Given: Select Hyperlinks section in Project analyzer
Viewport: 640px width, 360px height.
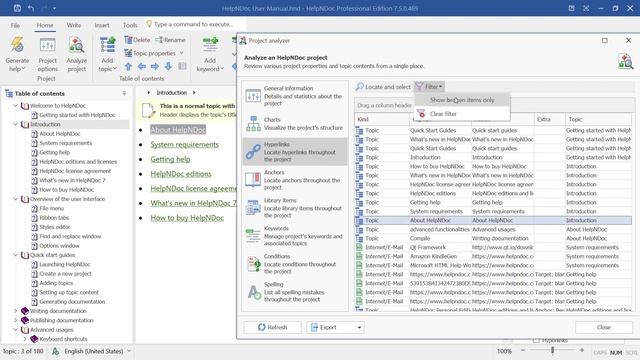Looking at the screenshot, I should point(295,151).
